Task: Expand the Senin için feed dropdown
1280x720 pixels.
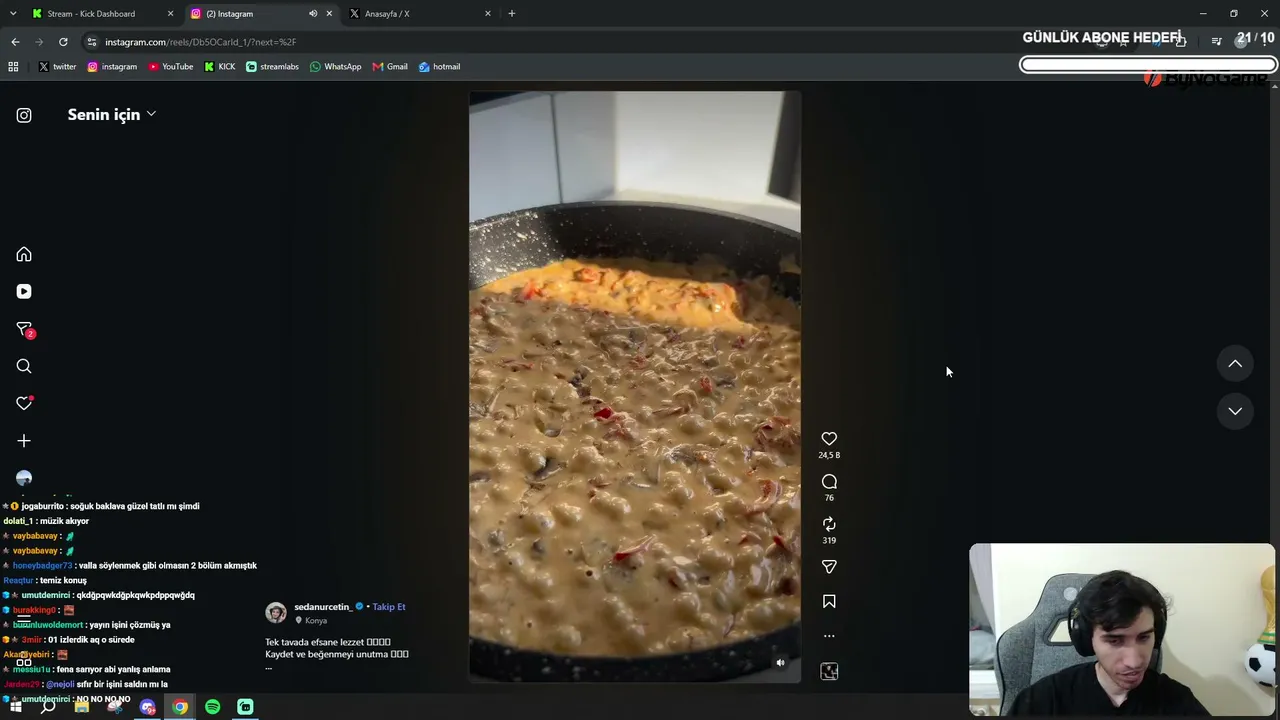Action: (x=112, y=115)
